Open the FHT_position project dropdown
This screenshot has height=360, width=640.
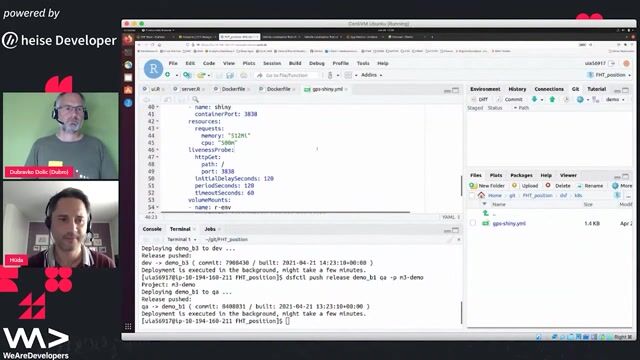[x=609, y=75]
